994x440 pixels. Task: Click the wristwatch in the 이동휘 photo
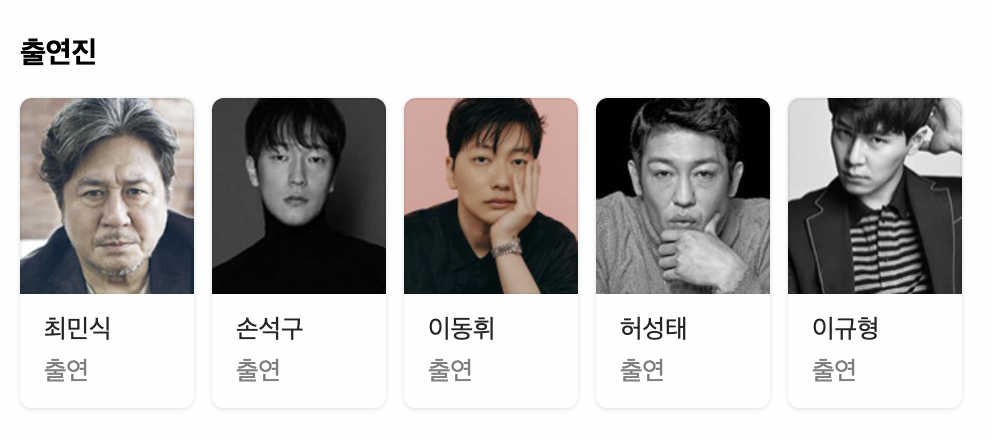pos(506,247)
